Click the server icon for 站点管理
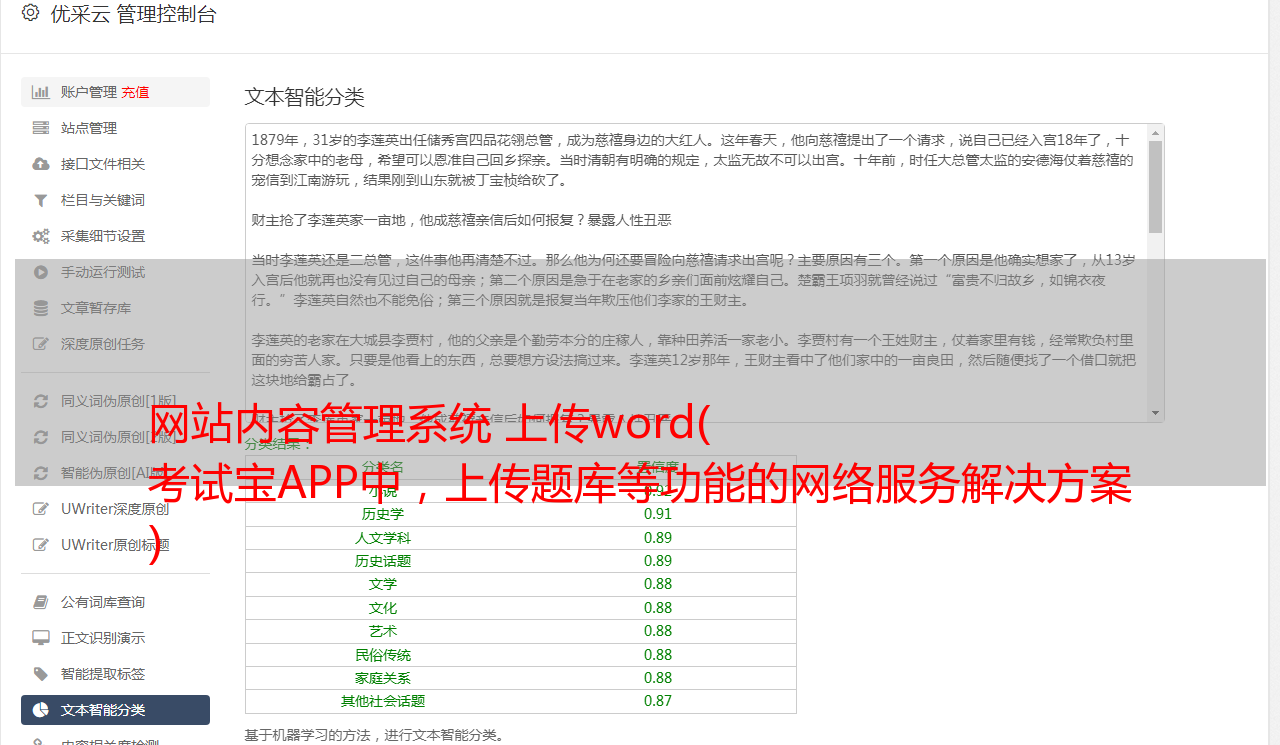1280x745 pixels. [x=40, y=128]
